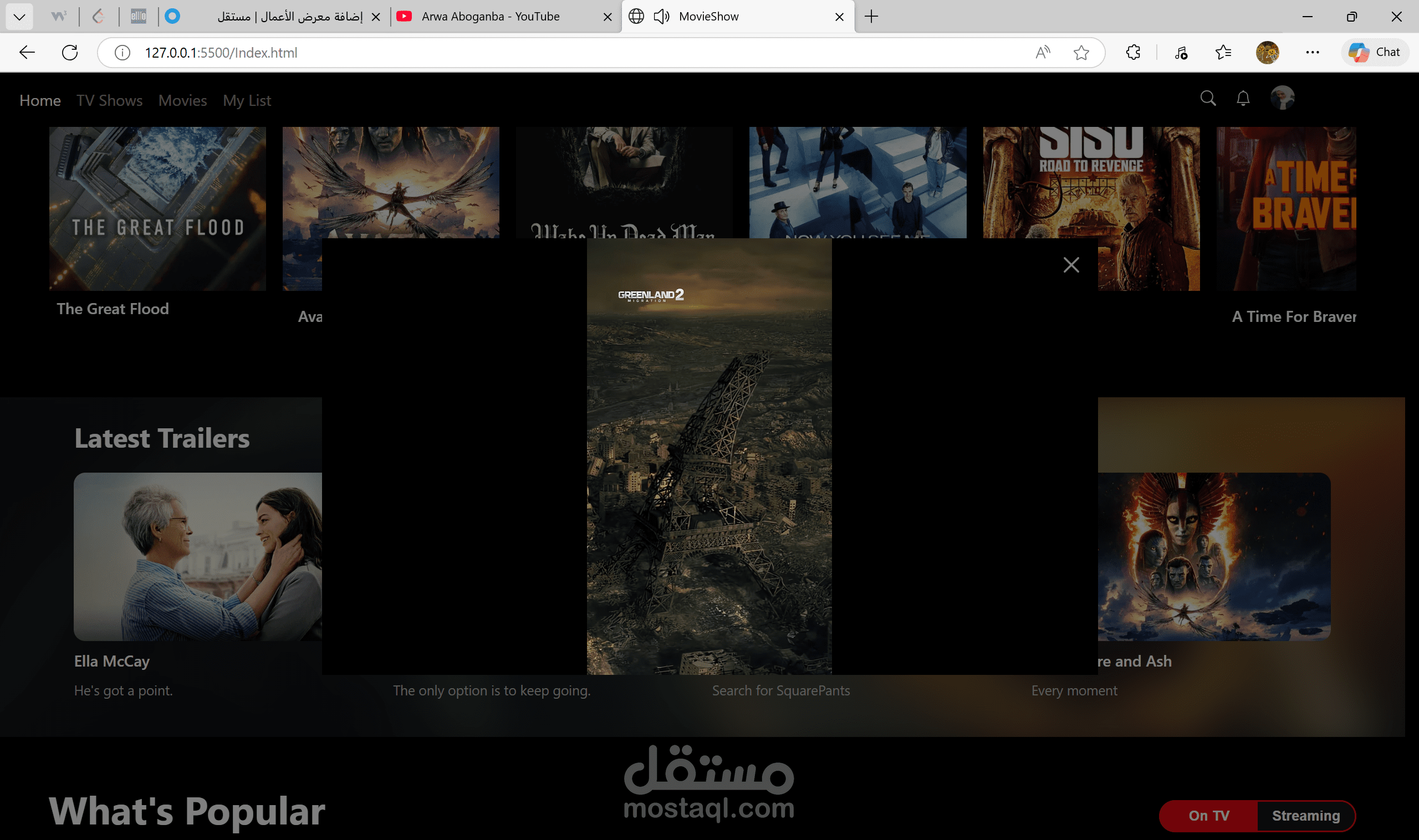Open browser Settings and more menu

(1312, 53)
